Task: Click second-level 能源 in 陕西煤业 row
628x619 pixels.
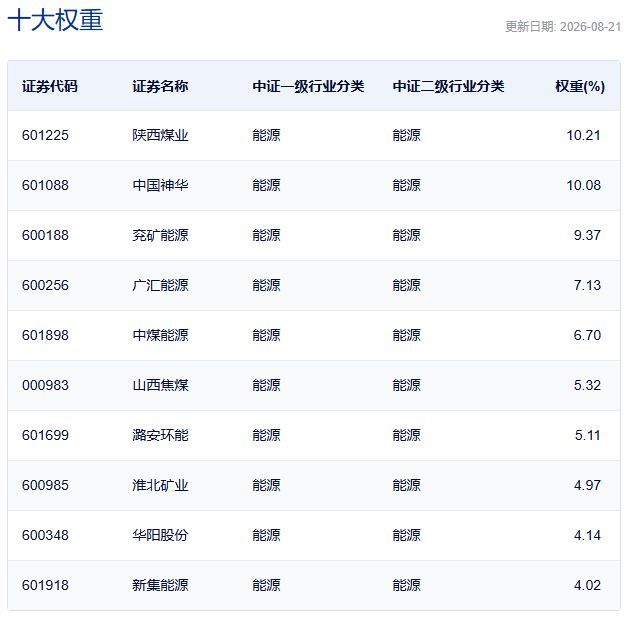Action: click(x=407, y=135)
